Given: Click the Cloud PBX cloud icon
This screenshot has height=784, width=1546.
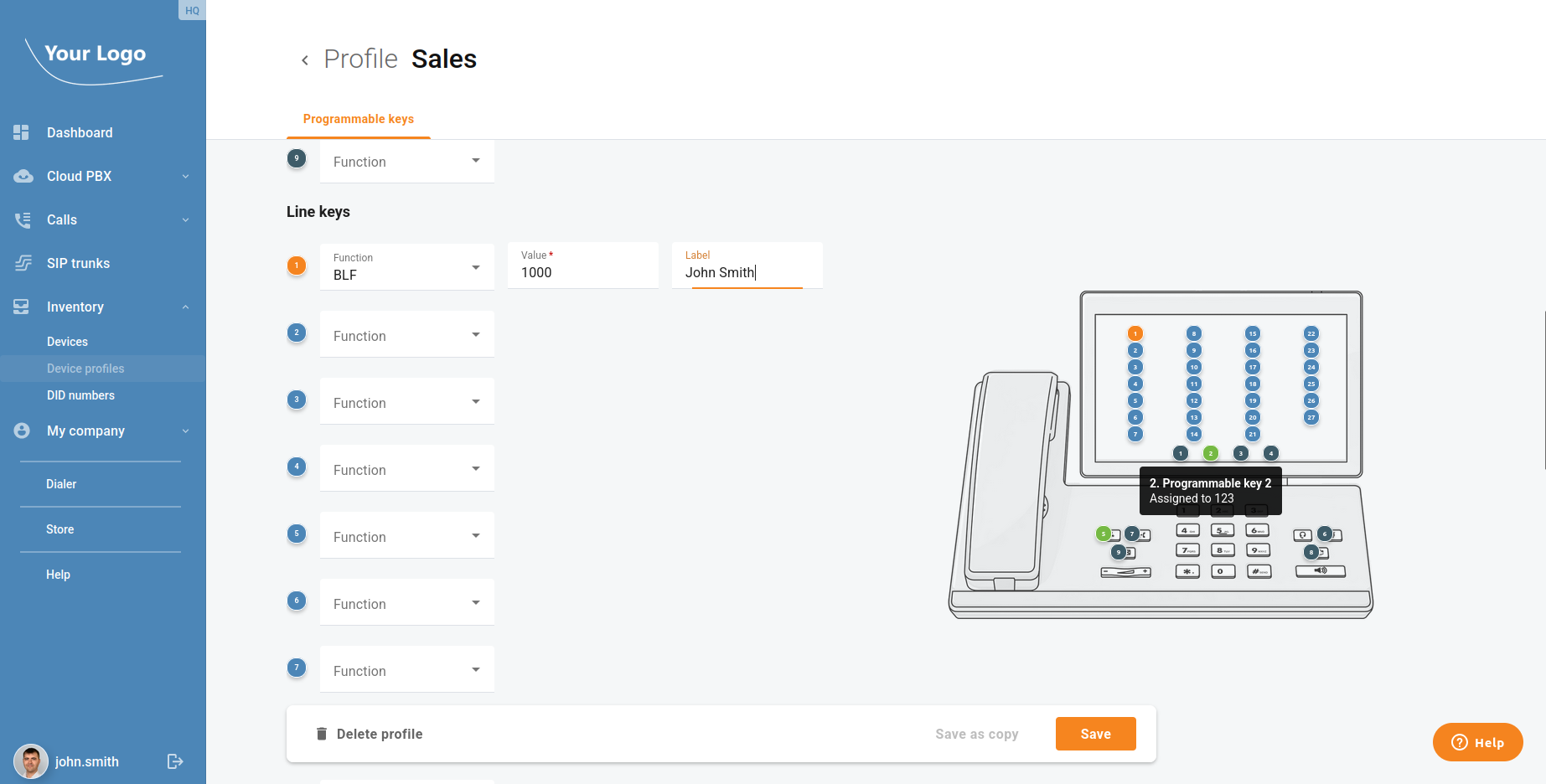Looking at the screenshot, I should point(23,176).
